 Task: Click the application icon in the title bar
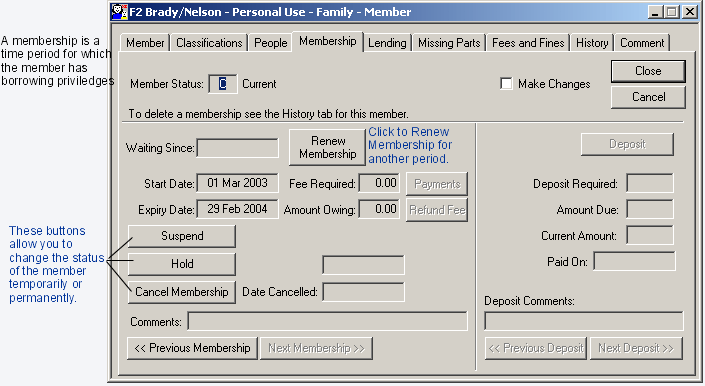[x=119, y=12]
